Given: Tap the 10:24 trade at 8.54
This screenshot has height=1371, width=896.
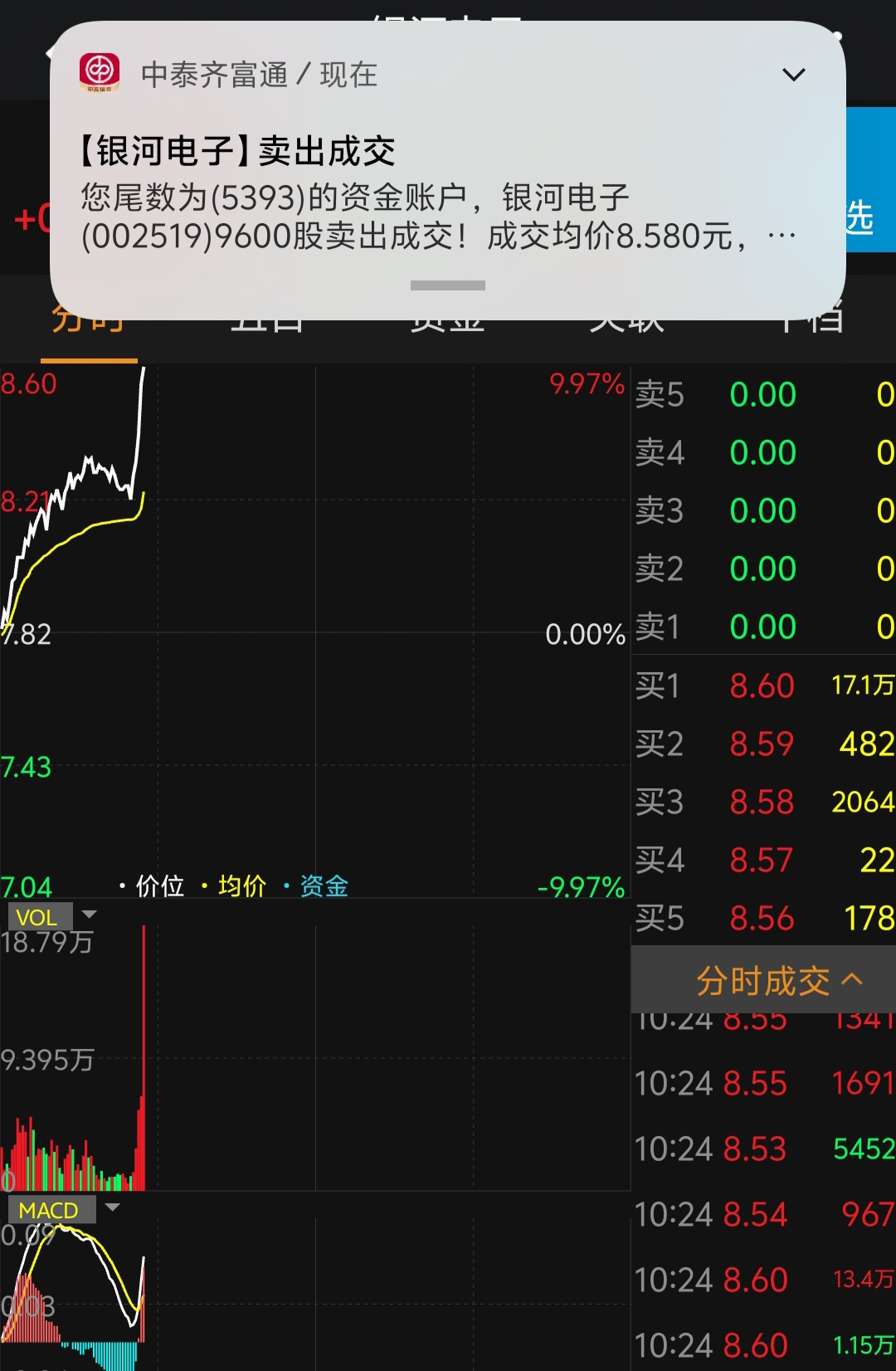Looking at the screenshot, I should click(x=764, y=1214).
